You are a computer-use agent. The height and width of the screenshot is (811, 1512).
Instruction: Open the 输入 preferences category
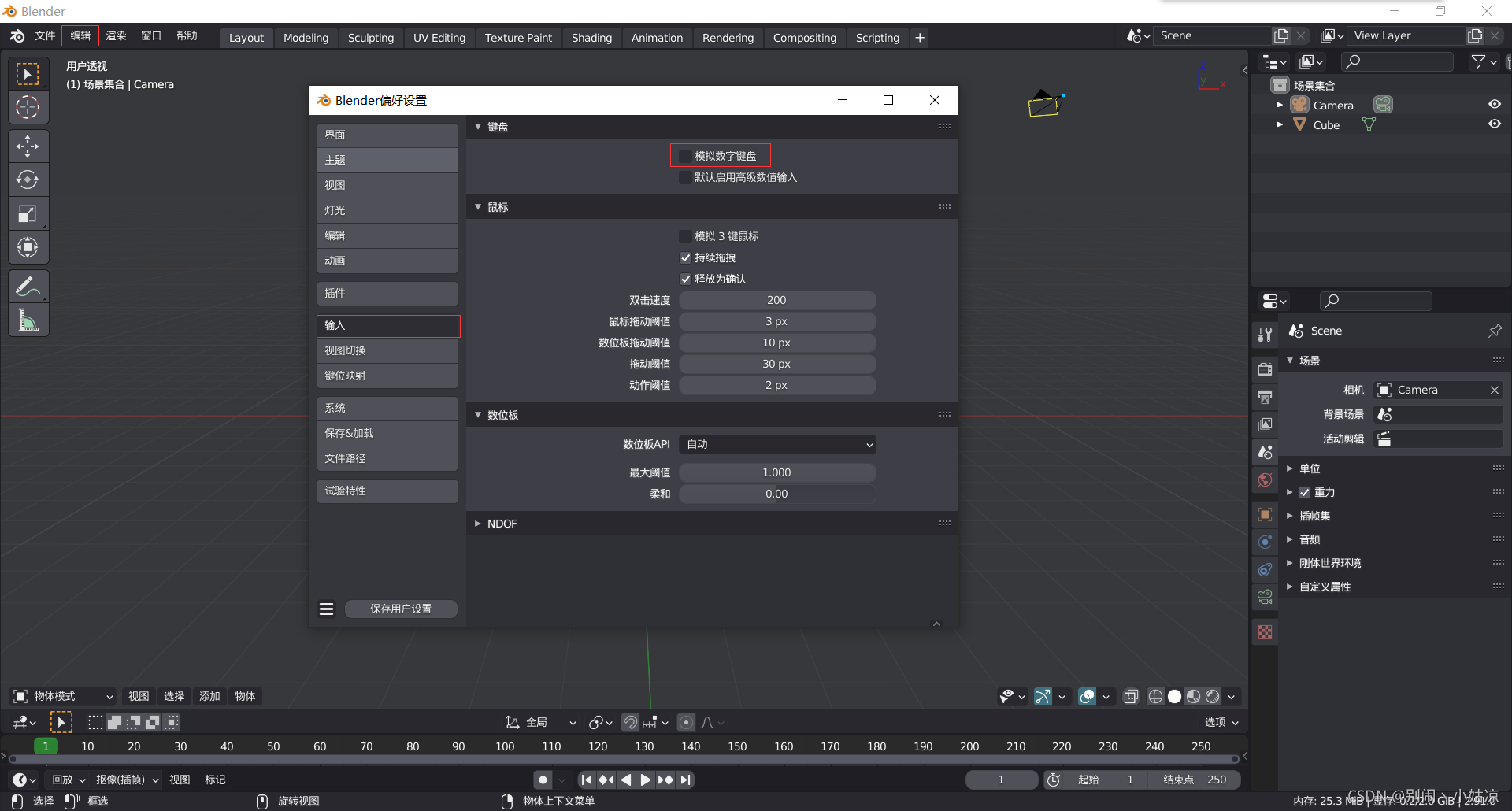tap(387, 326)
